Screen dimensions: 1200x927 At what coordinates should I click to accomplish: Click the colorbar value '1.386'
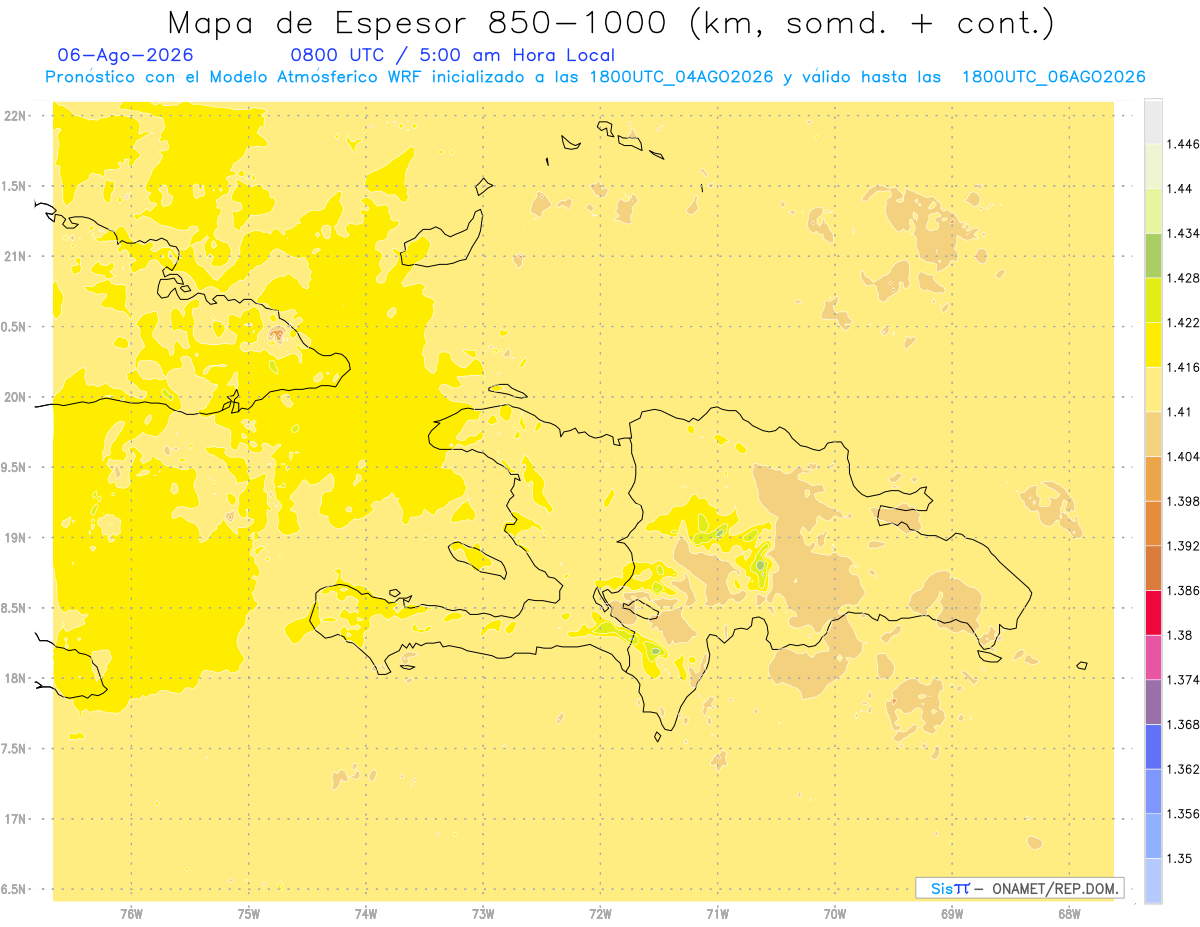click(x=1185, y=591)
